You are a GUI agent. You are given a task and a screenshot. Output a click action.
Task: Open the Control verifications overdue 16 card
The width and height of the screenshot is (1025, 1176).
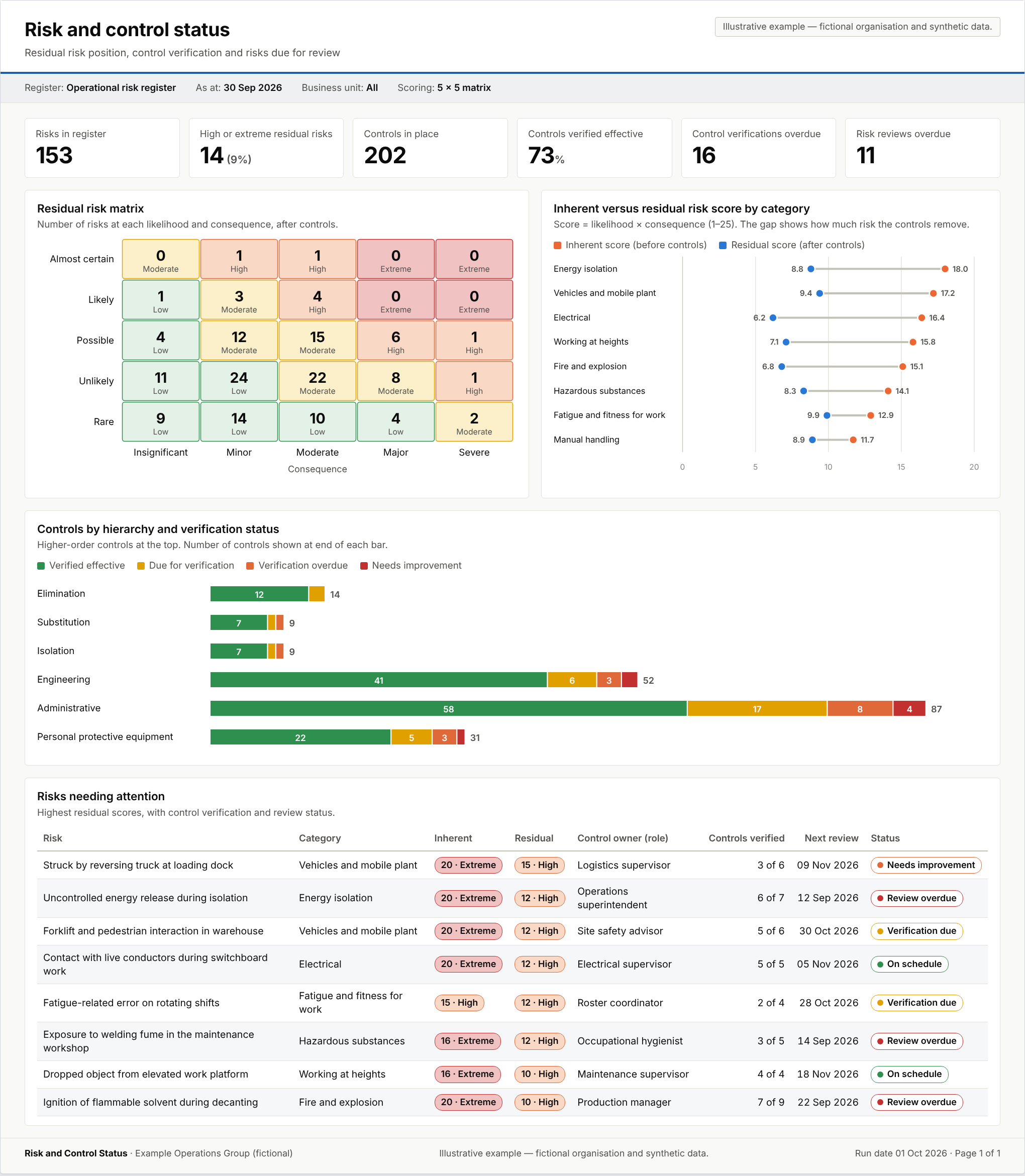759,148
